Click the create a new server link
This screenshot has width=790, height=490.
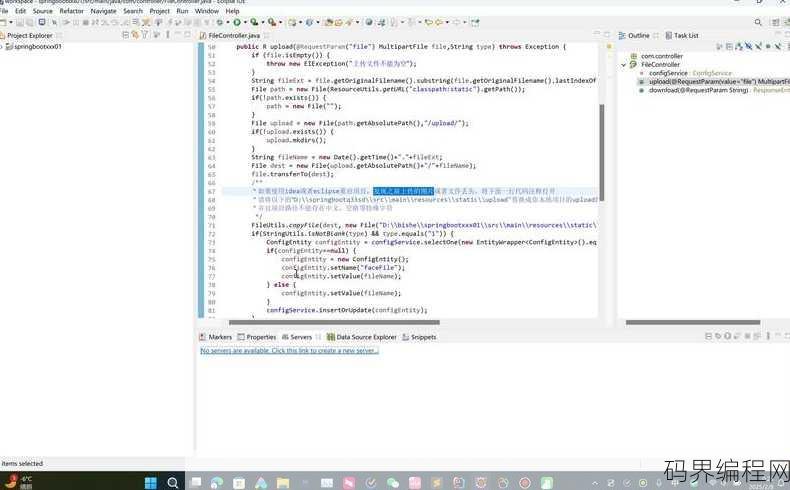pyautogui.click(x=289, y=351)
